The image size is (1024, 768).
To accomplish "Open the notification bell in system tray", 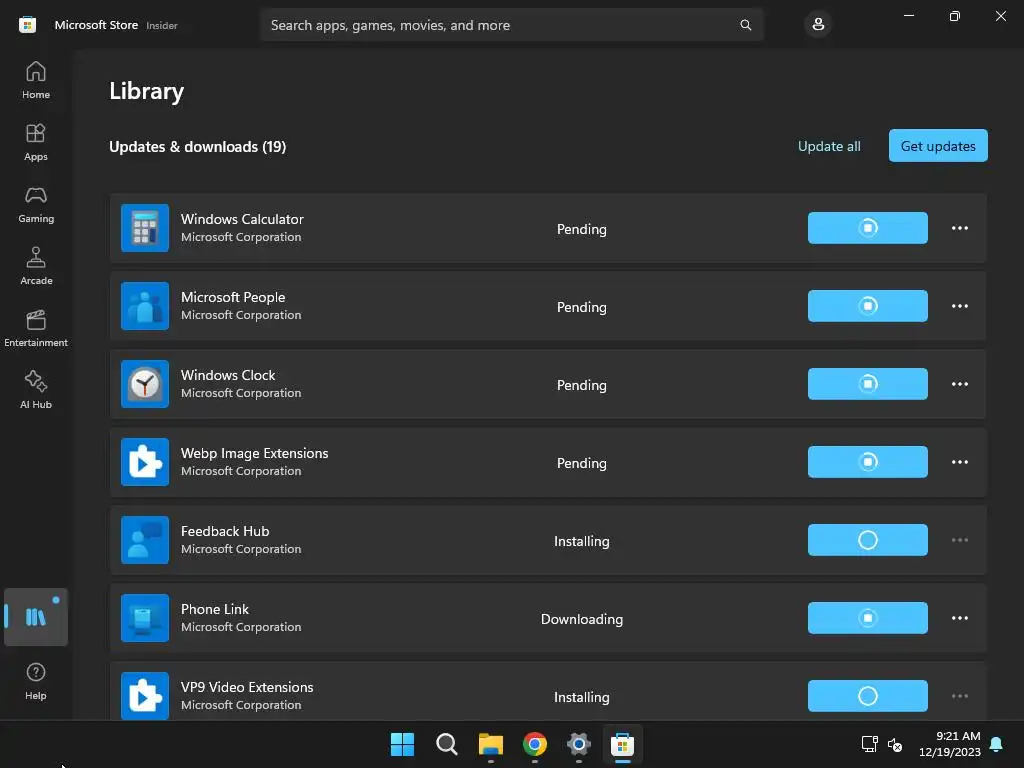I will pos(997,744).
